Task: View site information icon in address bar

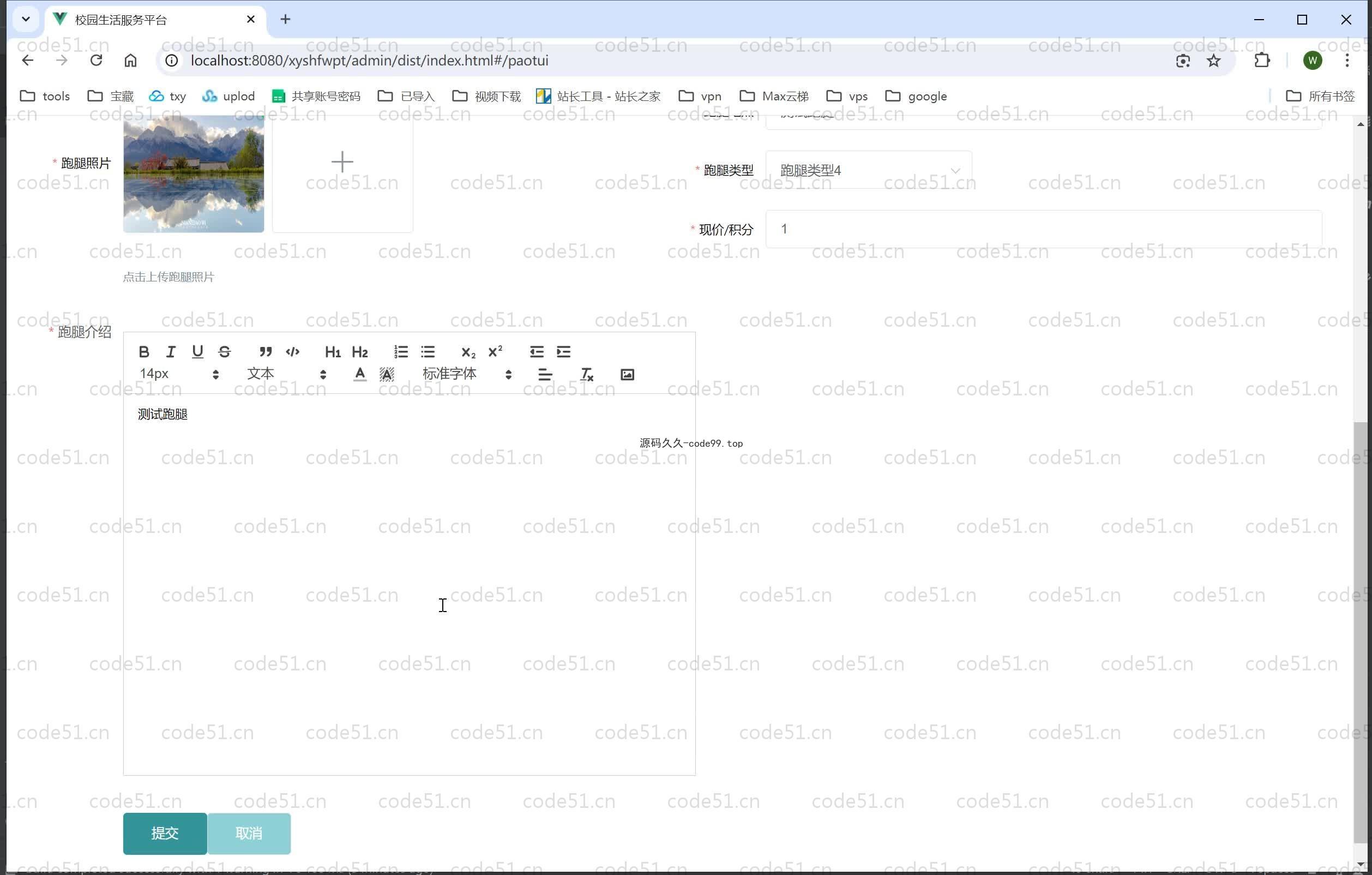Action: tap(171, 61)
